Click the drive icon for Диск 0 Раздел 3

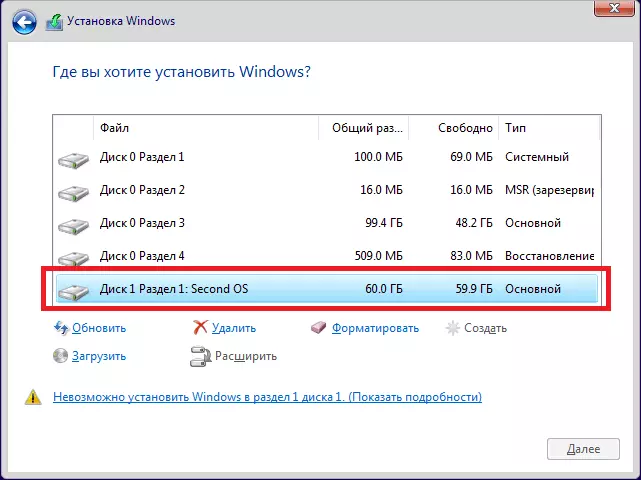(x=73, y=224)
